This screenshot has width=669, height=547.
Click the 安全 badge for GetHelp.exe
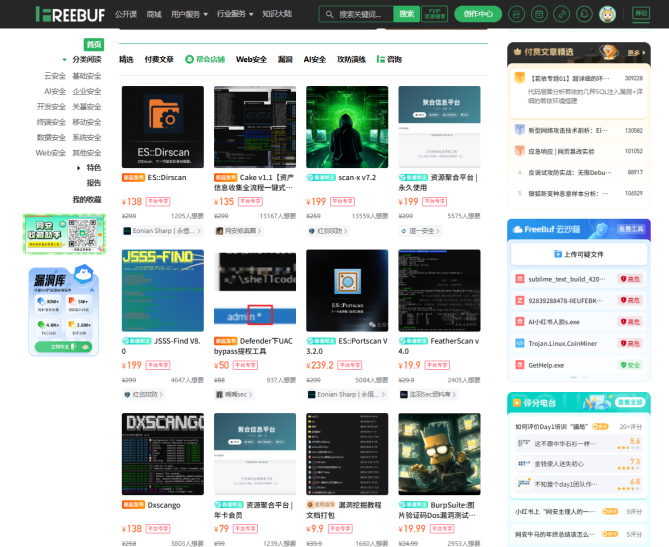click(x=630, y=365)
